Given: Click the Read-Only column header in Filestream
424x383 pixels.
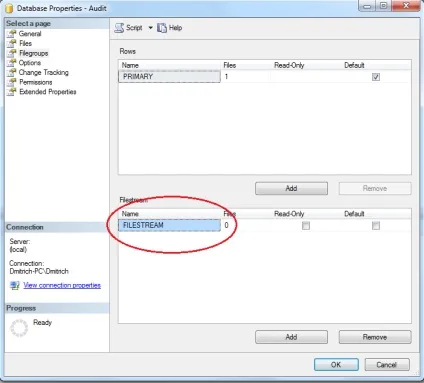Looking at the screenshot, I should pos(289,214).
